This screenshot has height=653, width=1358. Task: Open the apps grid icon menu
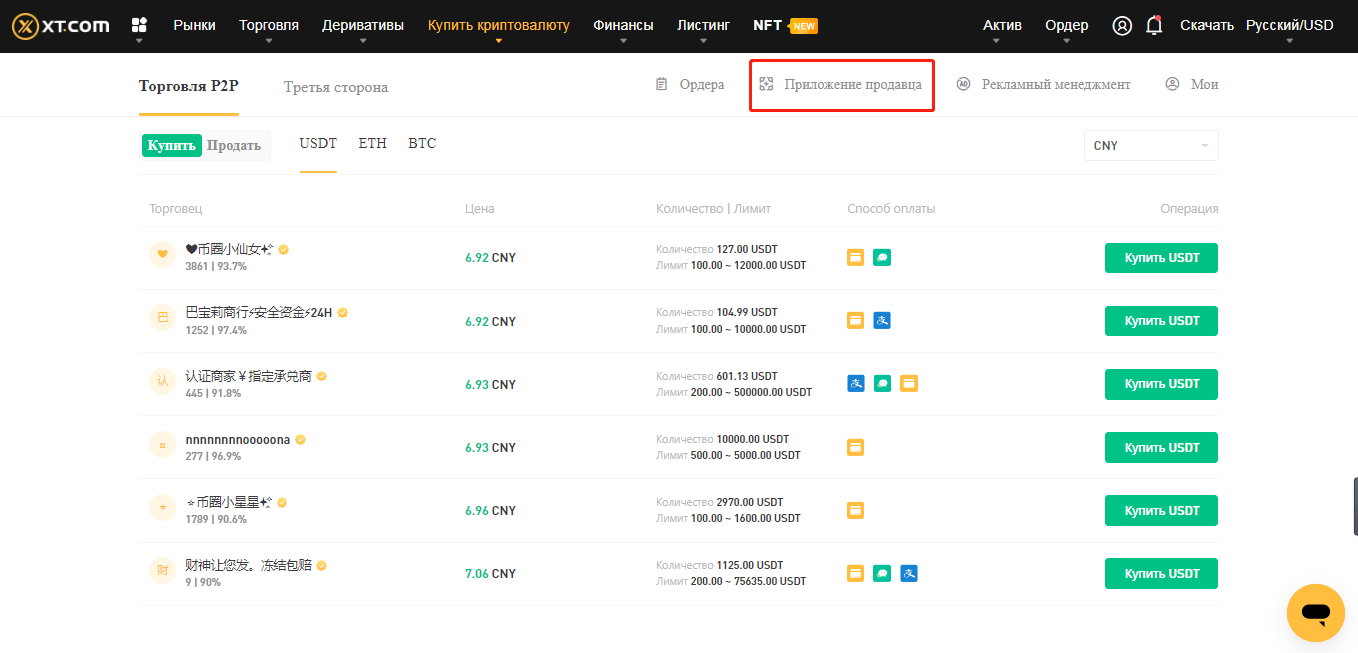tap(139, 25)
